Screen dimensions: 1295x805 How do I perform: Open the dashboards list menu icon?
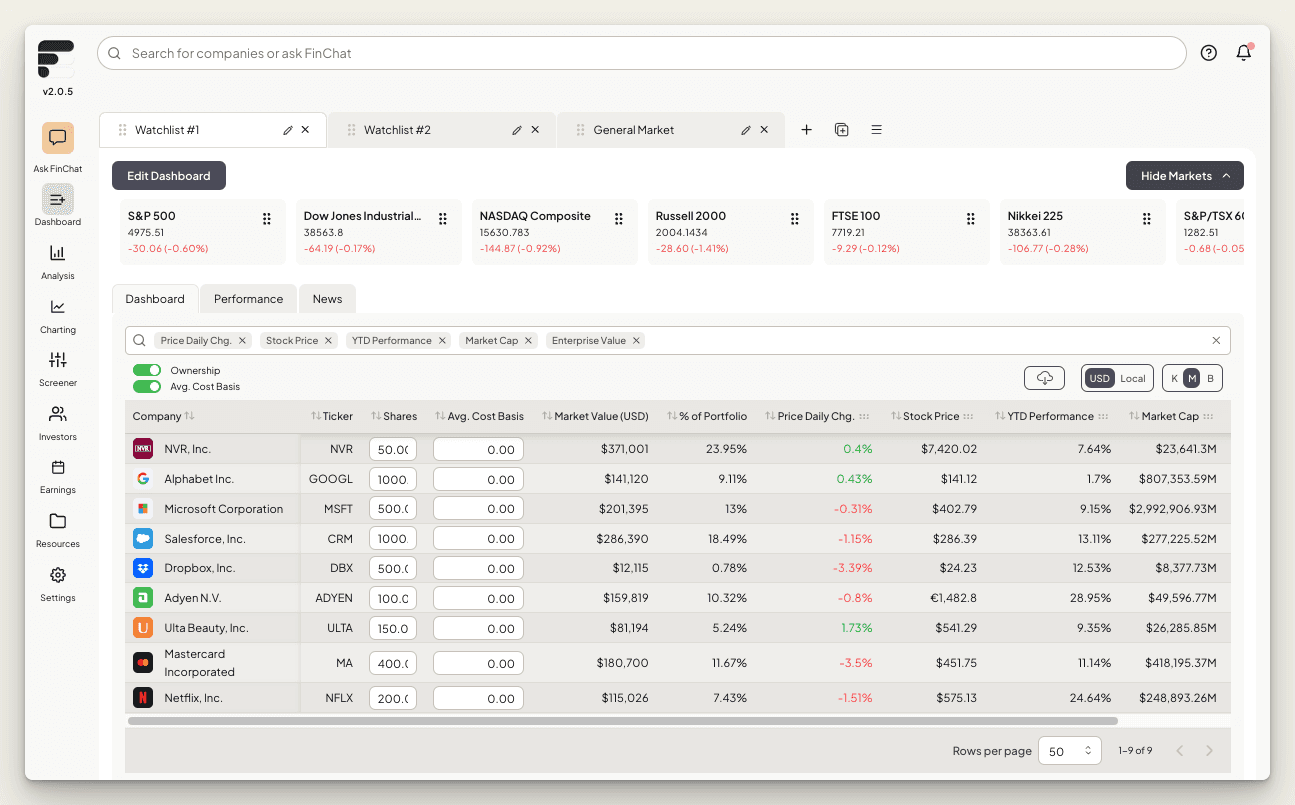point(876,130)
